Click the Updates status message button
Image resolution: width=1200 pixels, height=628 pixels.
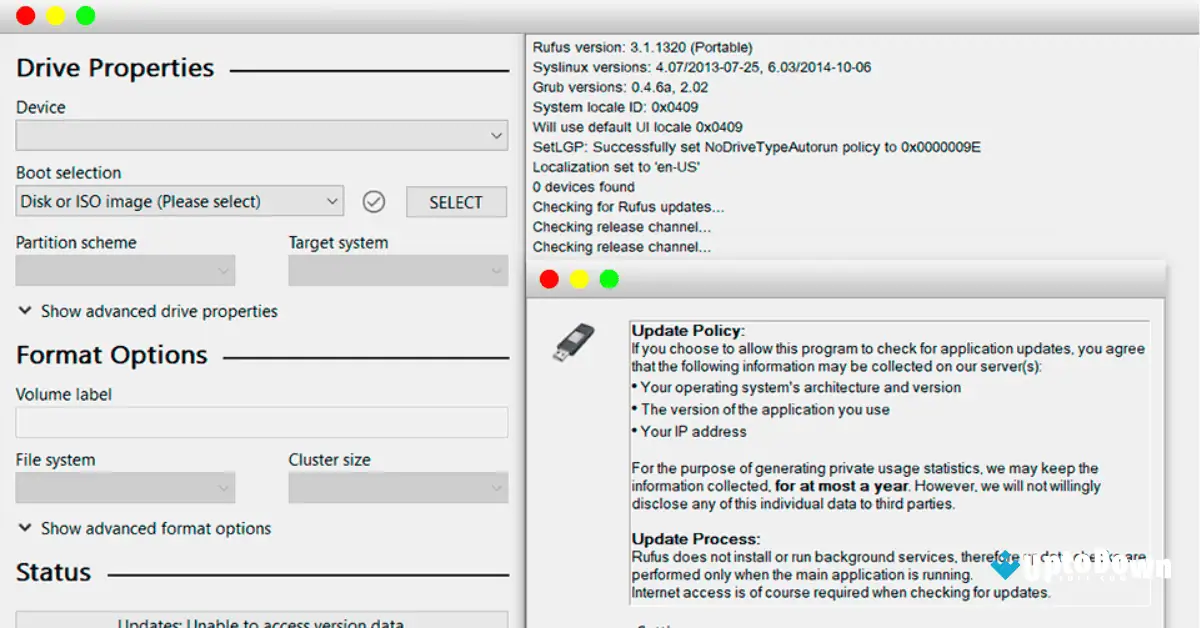[262, 622]
